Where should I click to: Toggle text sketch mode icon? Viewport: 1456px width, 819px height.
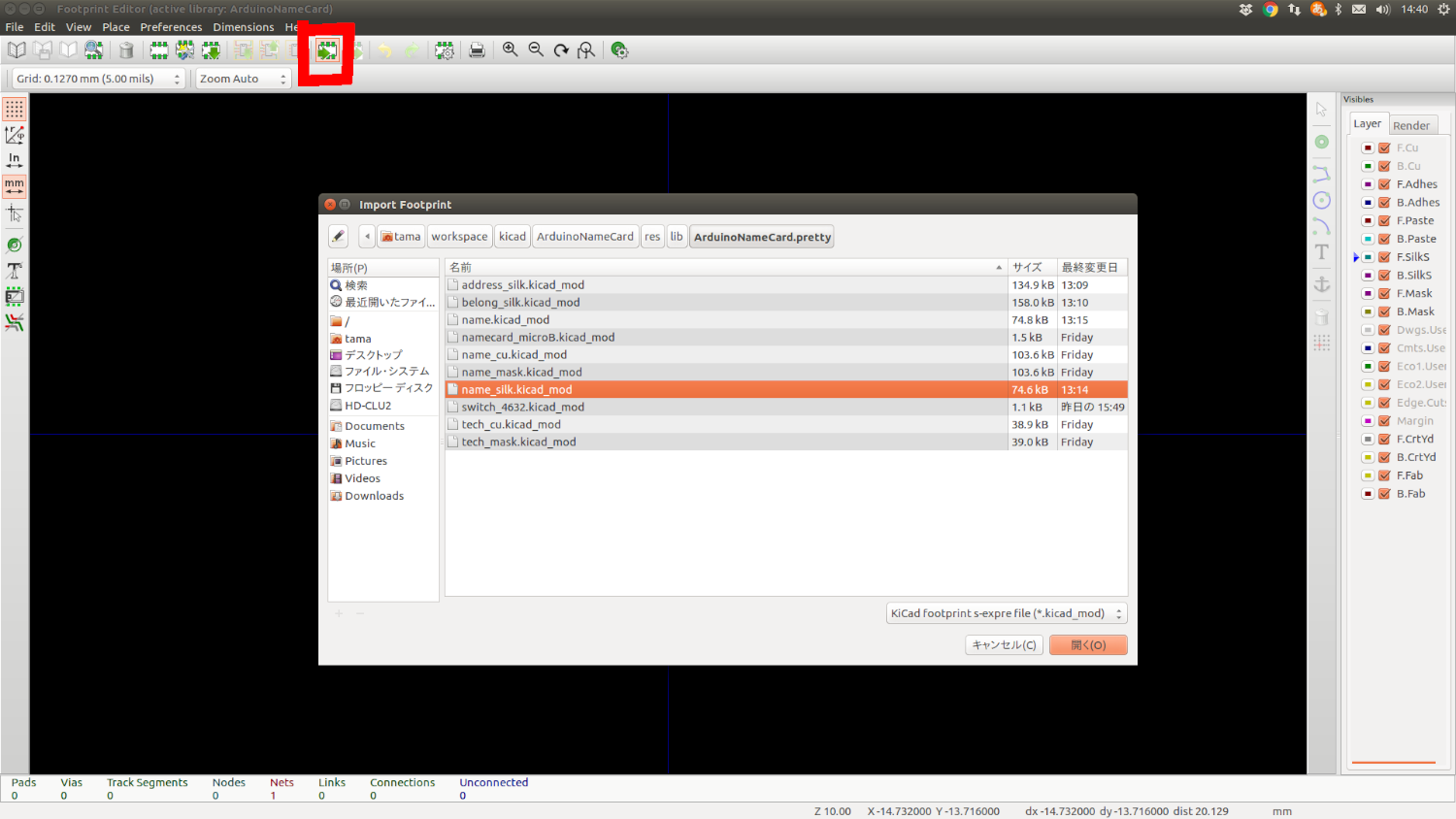(x=15, y=271)
